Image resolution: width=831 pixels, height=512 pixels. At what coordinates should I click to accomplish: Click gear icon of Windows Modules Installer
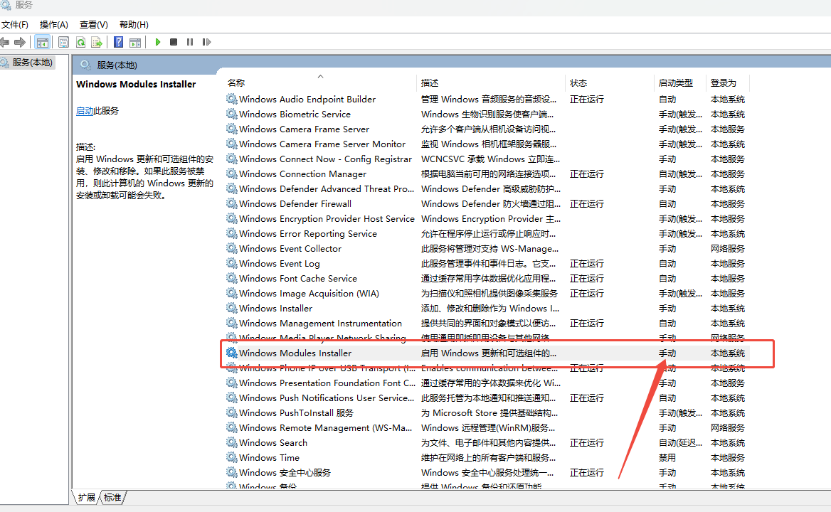[232, 353]
